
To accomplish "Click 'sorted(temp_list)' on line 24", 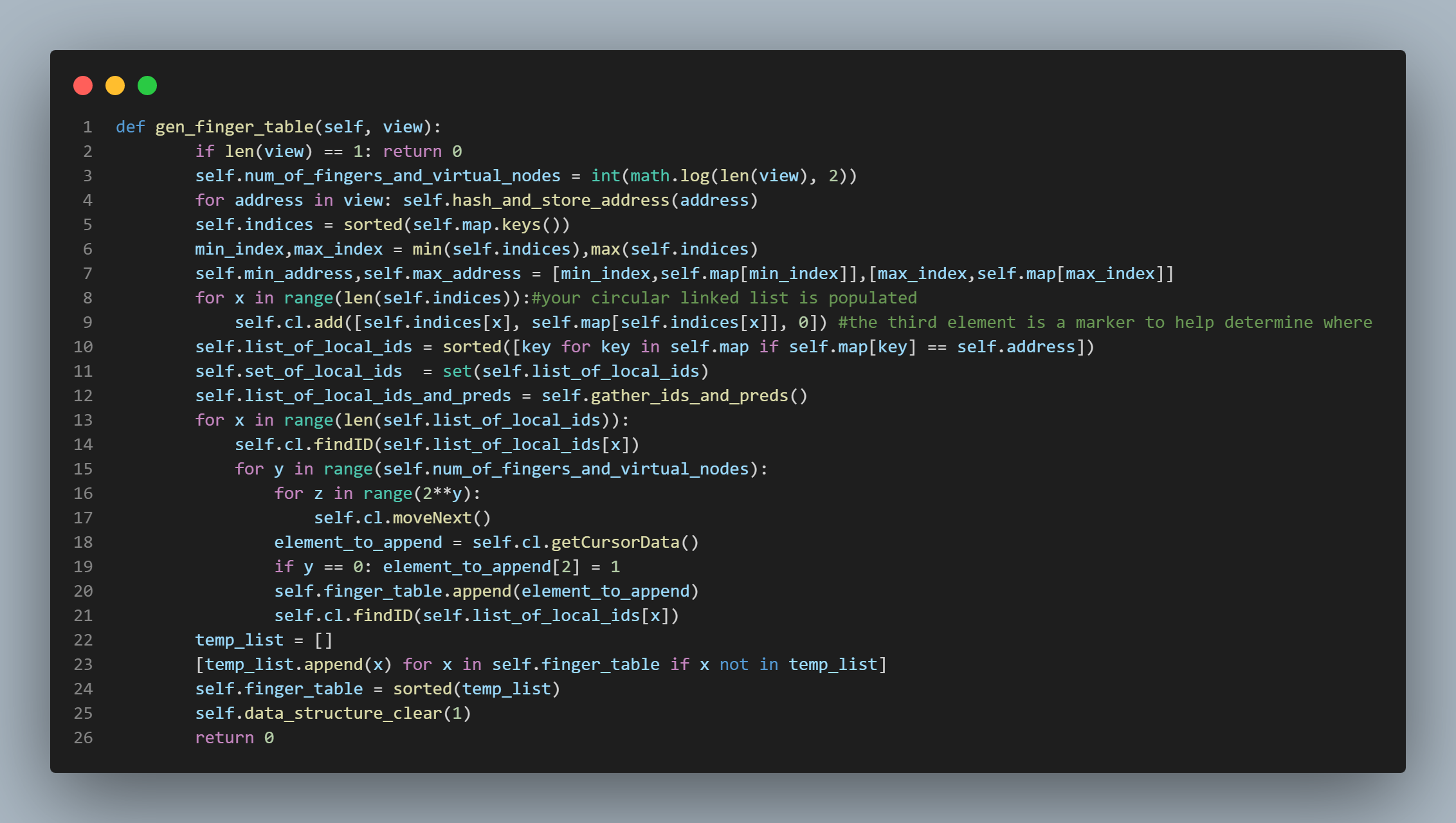I will pyautogui.click(x=477, y=689).
